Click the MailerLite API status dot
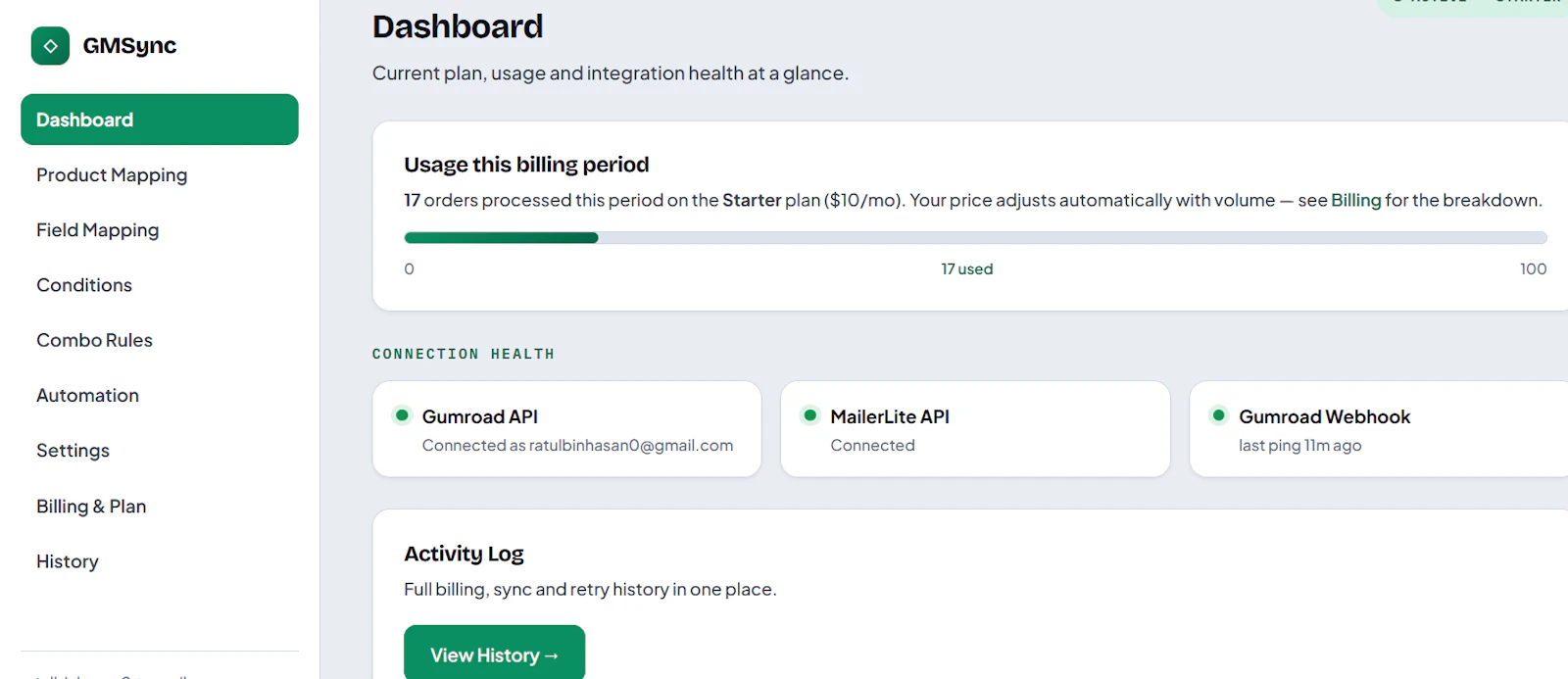 pyautogui.click(x=810, y=415)
